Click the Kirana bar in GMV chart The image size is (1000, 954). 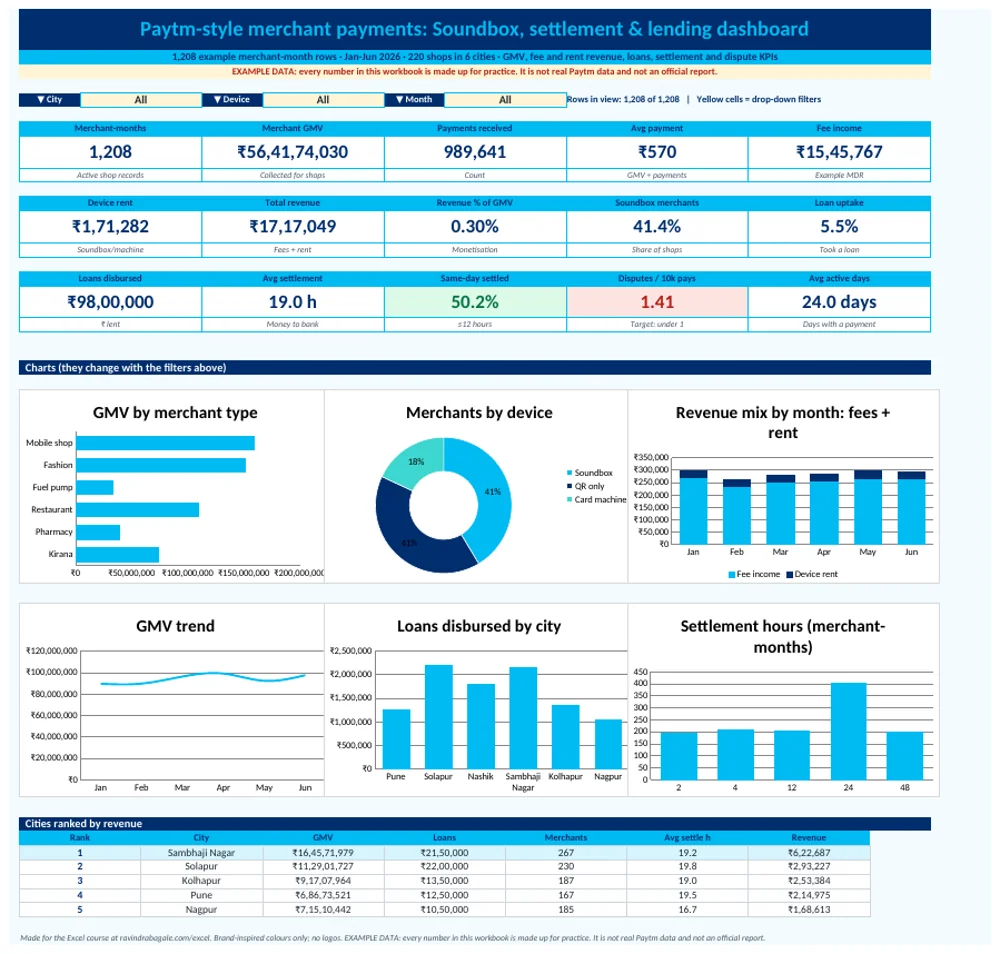(117, 554)
